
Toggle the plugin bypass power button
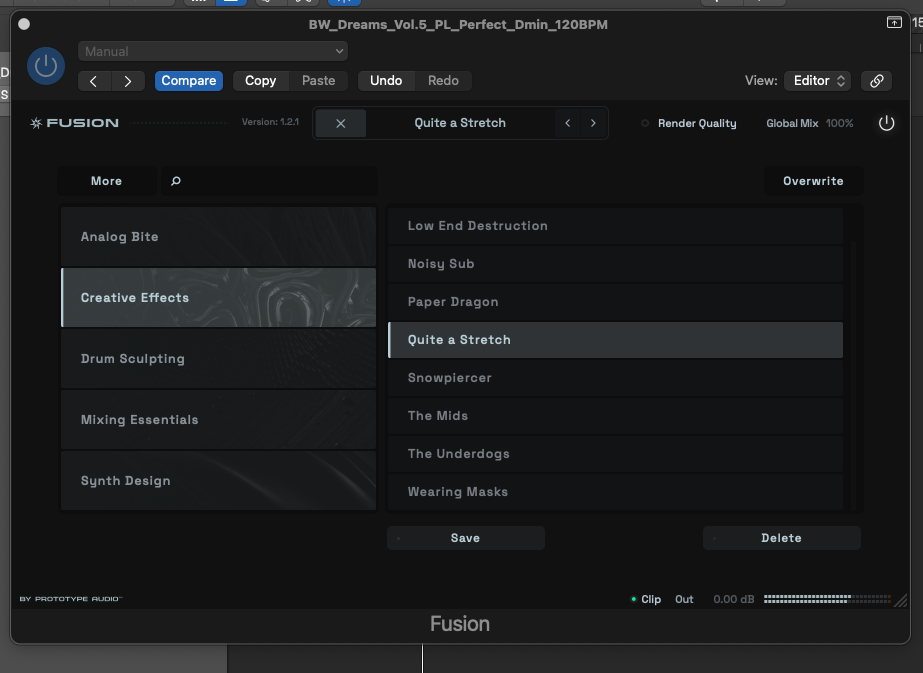(44, 66)
